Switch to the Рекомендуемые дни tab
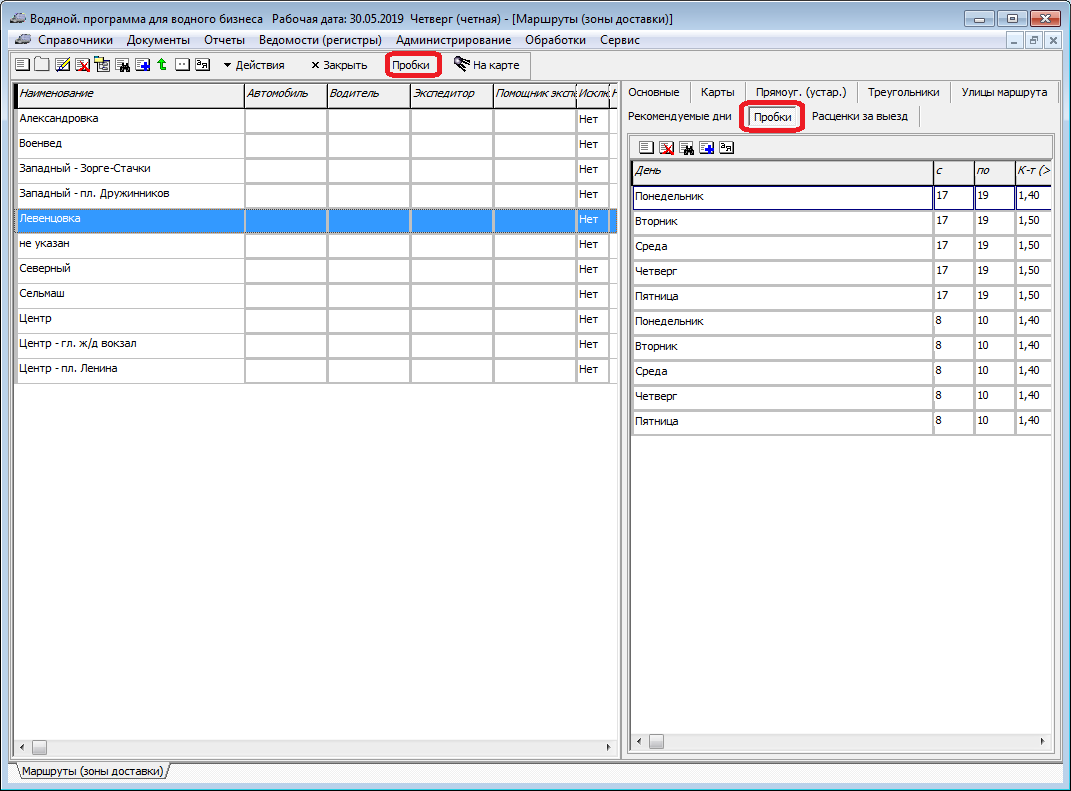The width and height of the screenshot is (1071, 791). [679, 116]
